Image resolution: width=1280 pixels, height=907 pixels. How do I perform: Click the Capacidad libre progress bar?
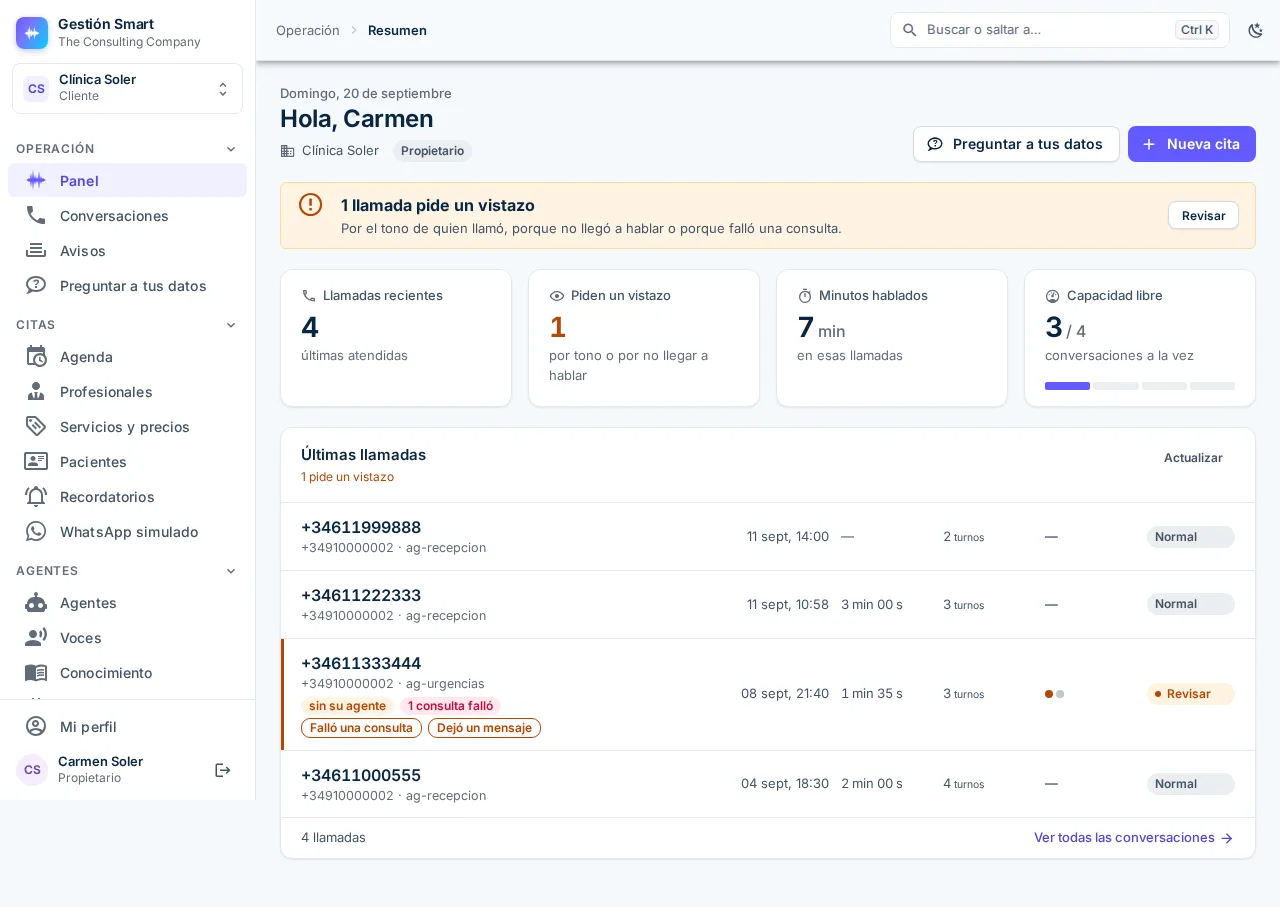coord(1140,386)
